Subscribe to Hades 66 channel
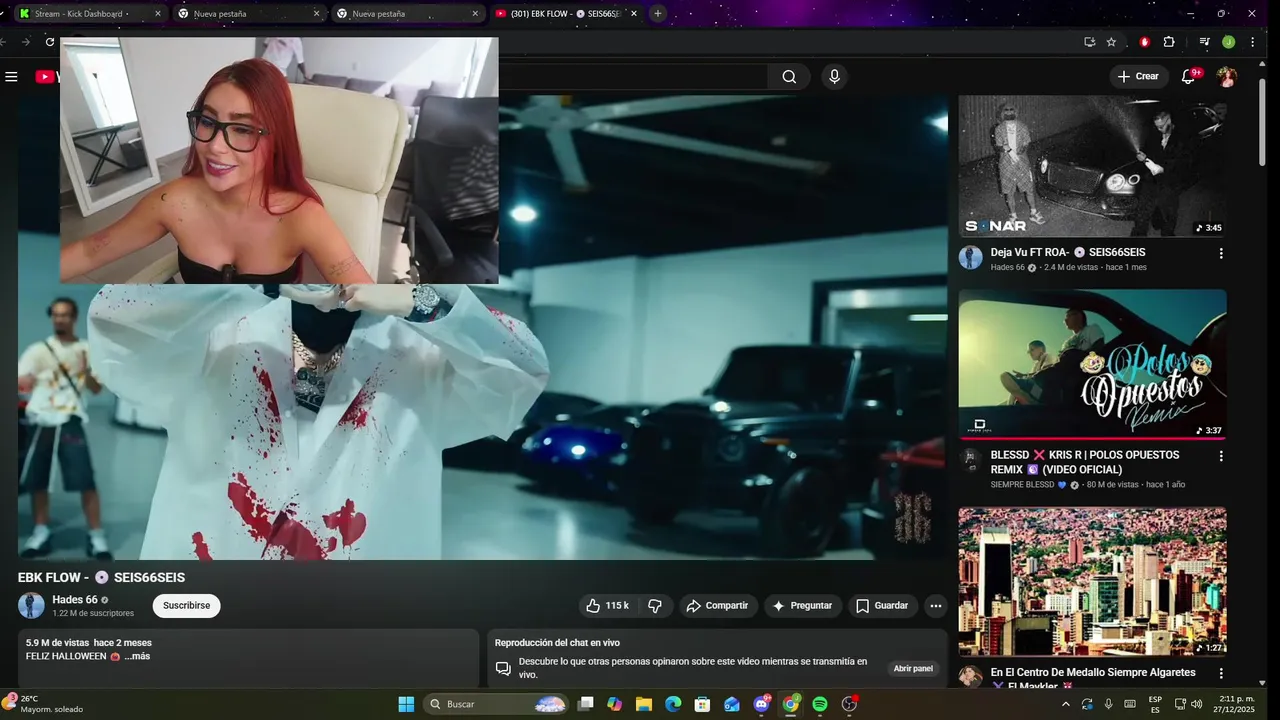The width and height of the screenshot is (1280, 720). pyautogui.click(x=186, y=606)
